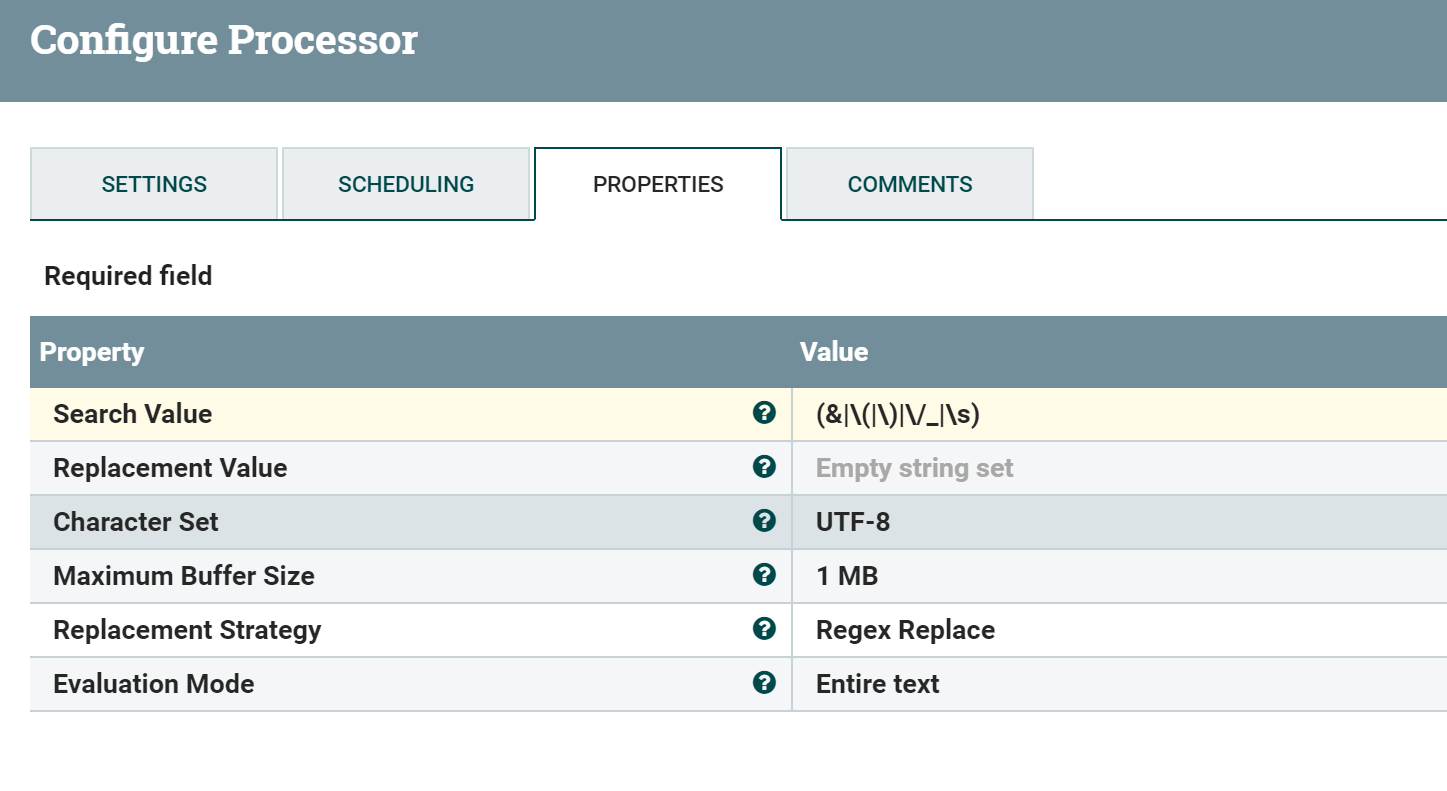Switch to the Scheduling tab
The height and width of the screenshot is (791, 1447).
coord(406,184)
